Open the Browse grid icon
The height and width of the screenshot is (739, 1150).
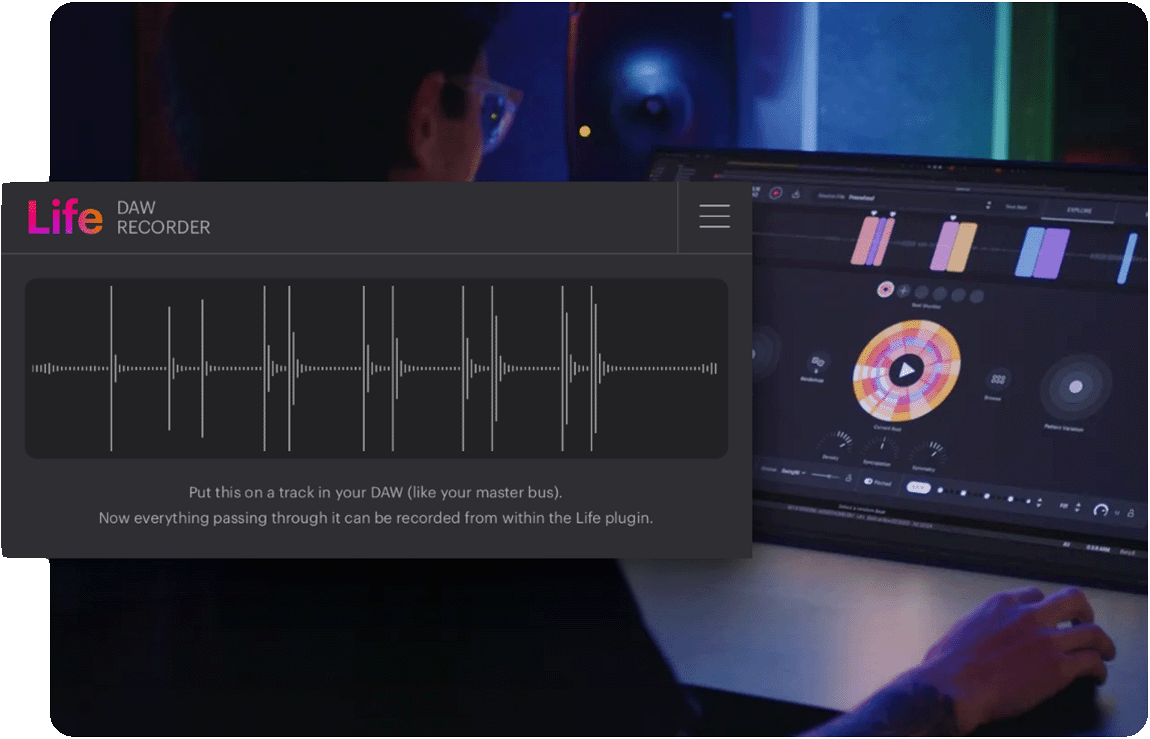(997, 379)
